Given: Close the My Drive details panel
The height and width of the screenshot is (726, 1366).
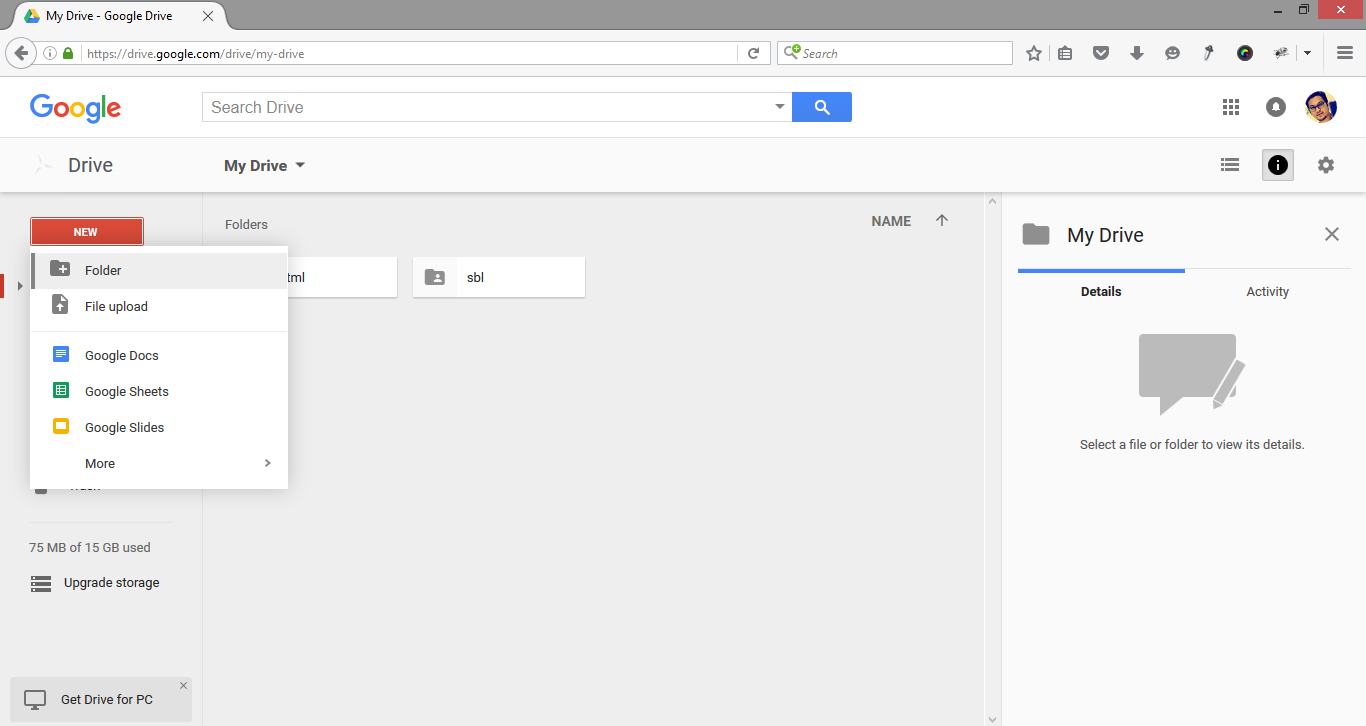Looking at the screenshot, I should coord(1331,234).
